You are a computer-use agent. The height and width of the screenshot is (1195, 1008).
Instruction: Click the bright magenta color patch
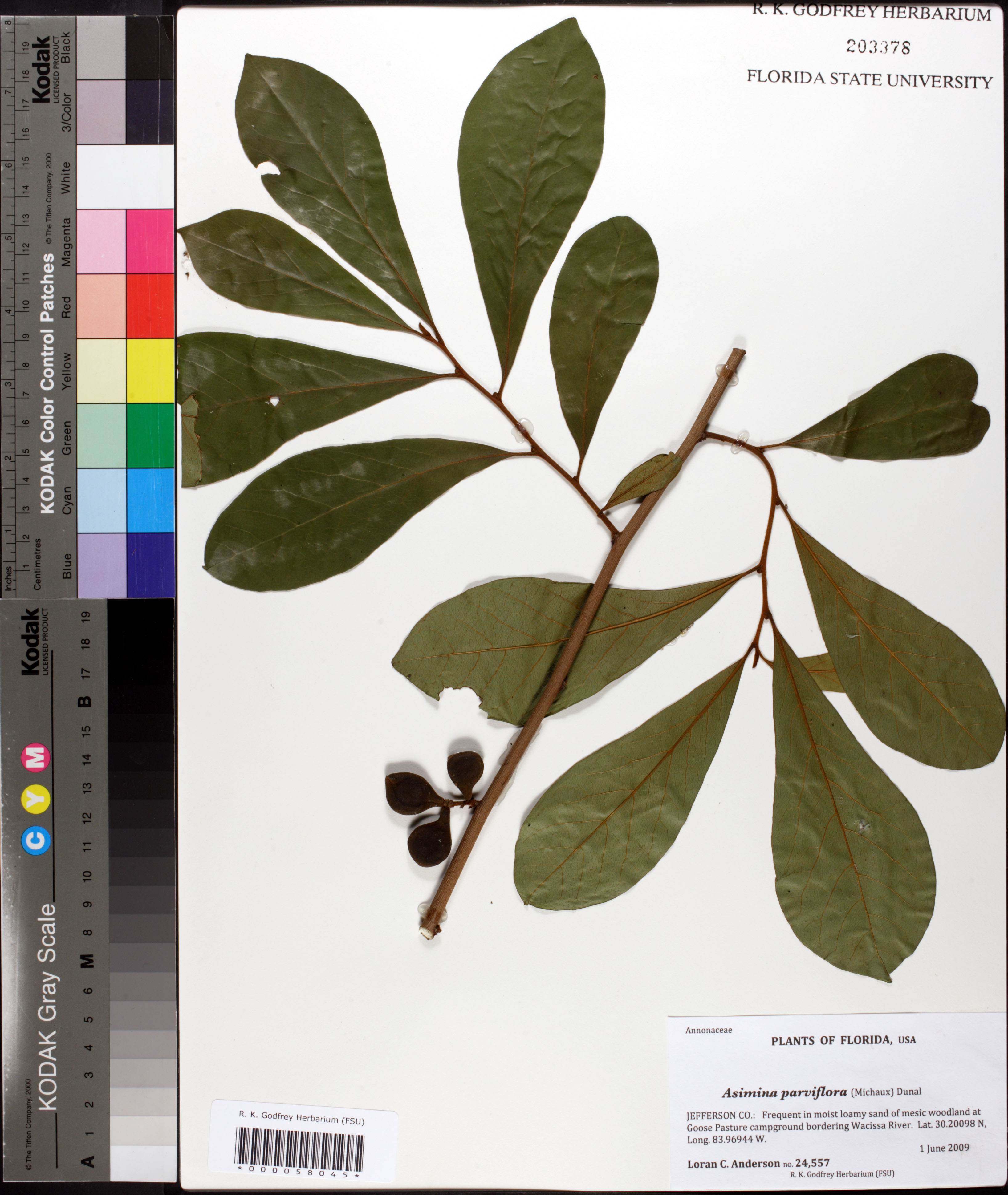coord(150,241)
